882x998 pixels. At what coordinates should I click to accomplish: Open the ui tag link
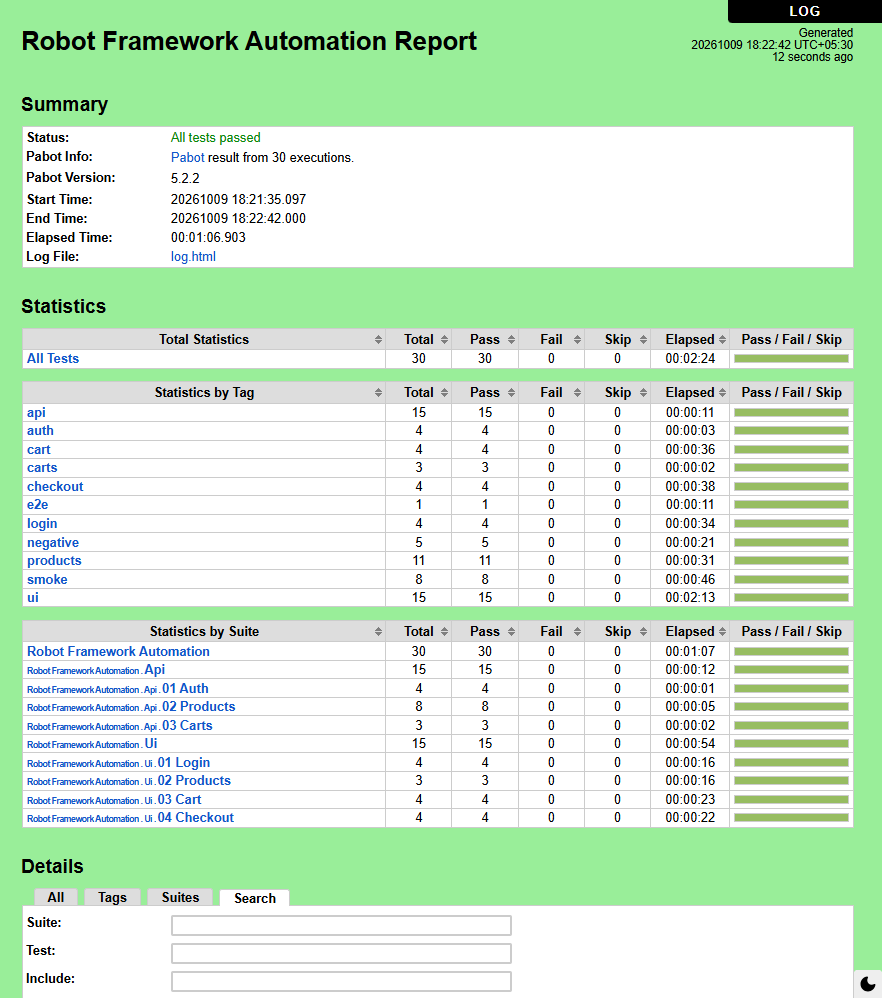[32, 598]
